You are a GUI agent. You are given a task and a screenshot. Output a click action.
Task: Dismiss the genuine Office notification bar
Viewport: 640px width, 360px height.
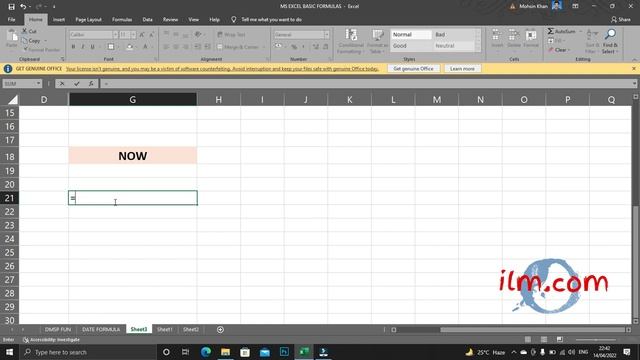tap(633, 69)
